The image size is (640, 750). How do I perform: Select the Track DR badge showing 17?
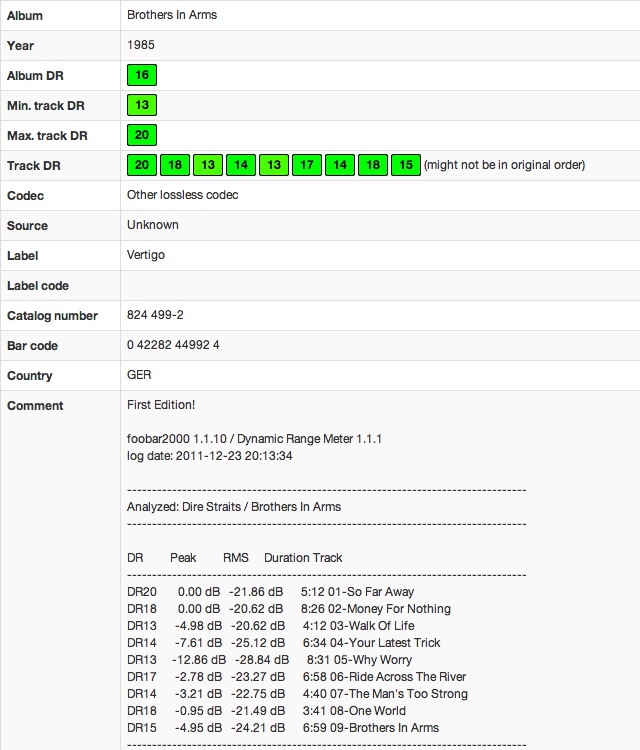pos(307,165)
